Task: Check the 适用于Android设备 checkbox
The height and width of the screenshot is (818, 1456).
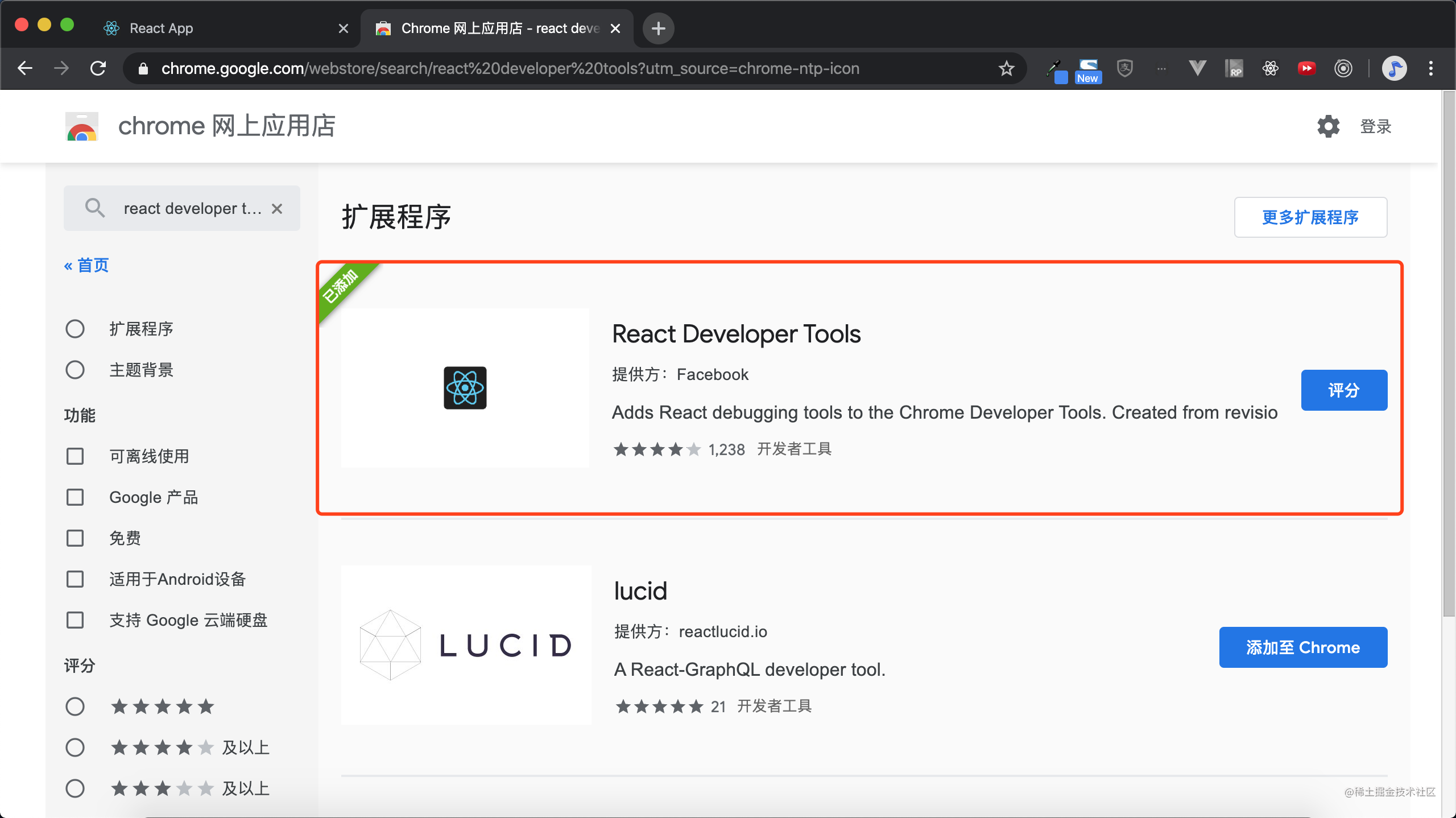Action: click(x=75, y=579)
